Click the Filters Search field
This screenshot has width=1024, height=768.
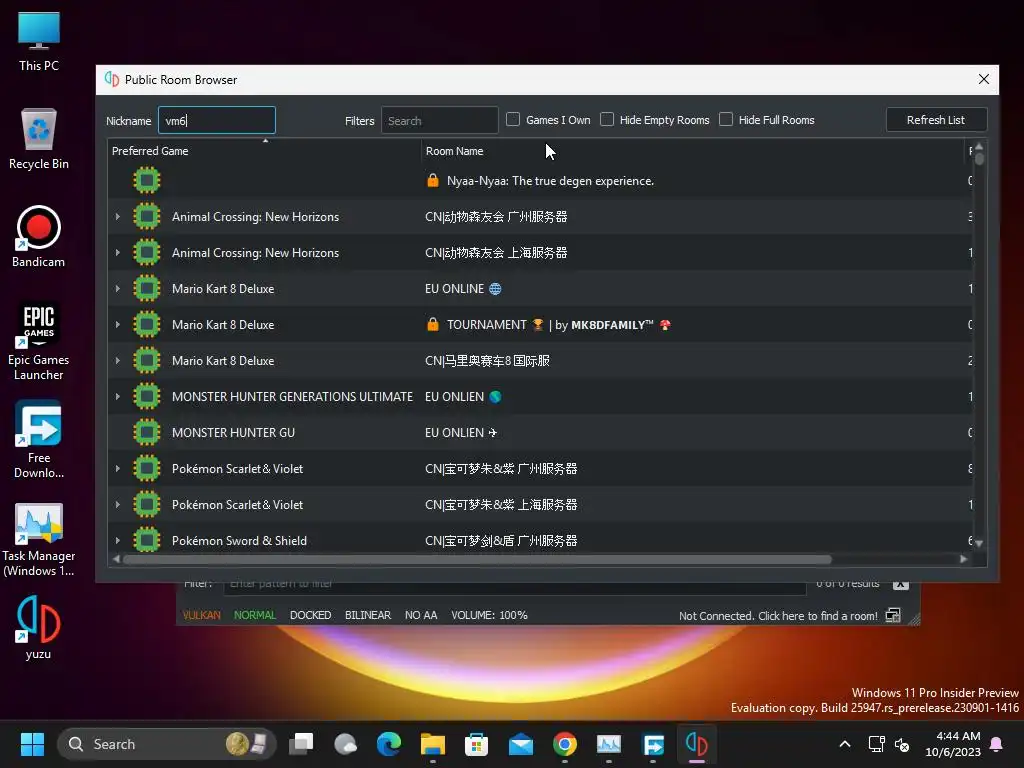[440, 120]
